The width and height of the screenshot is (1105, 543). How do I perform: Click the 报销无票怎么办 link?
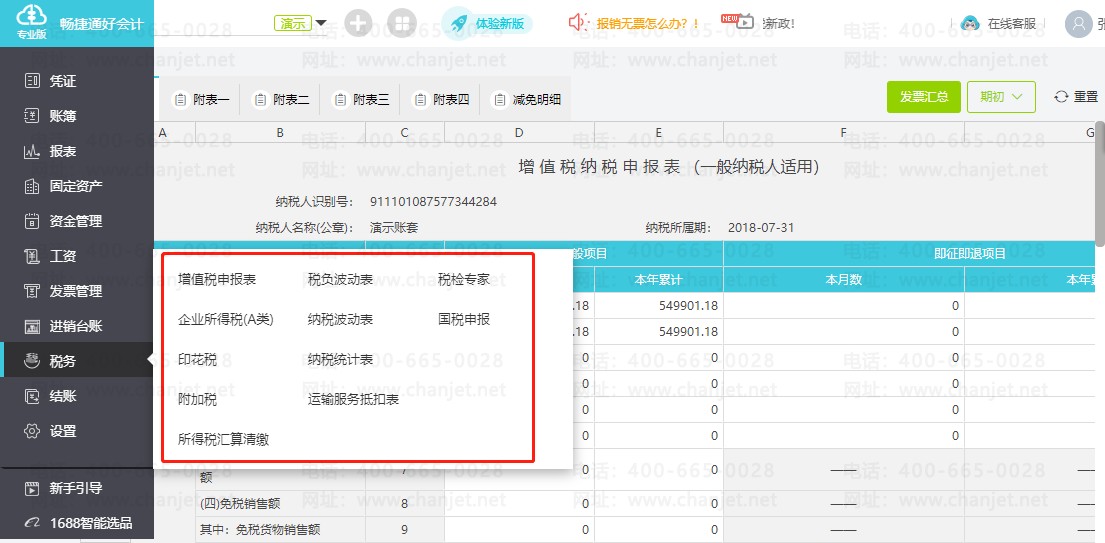click(x=648, y=23)
